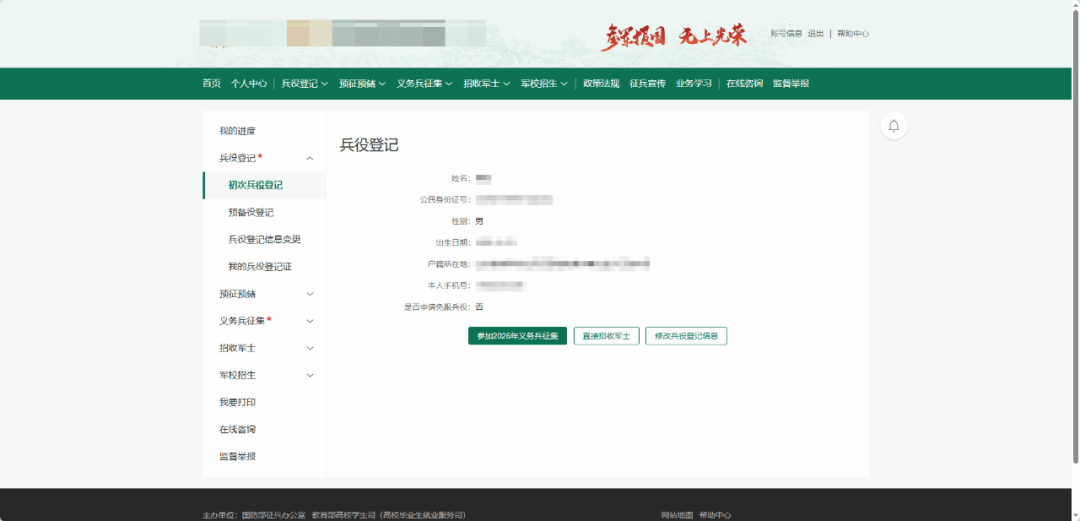This screenshot has width=1080, height=521.
Task: Open 个人中心 in navigation bar
Action: [248, 84]
